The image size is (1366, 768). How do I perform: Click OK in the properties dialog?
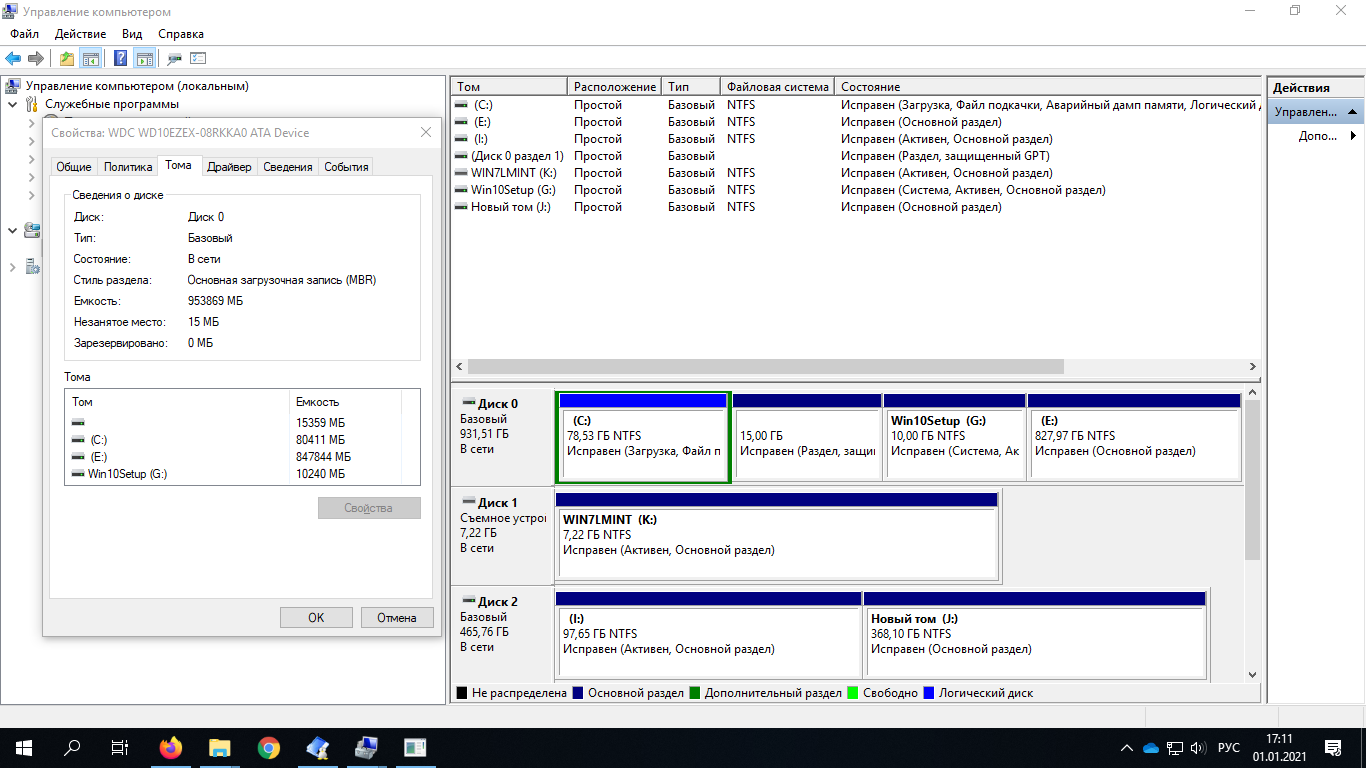[316, 618]
